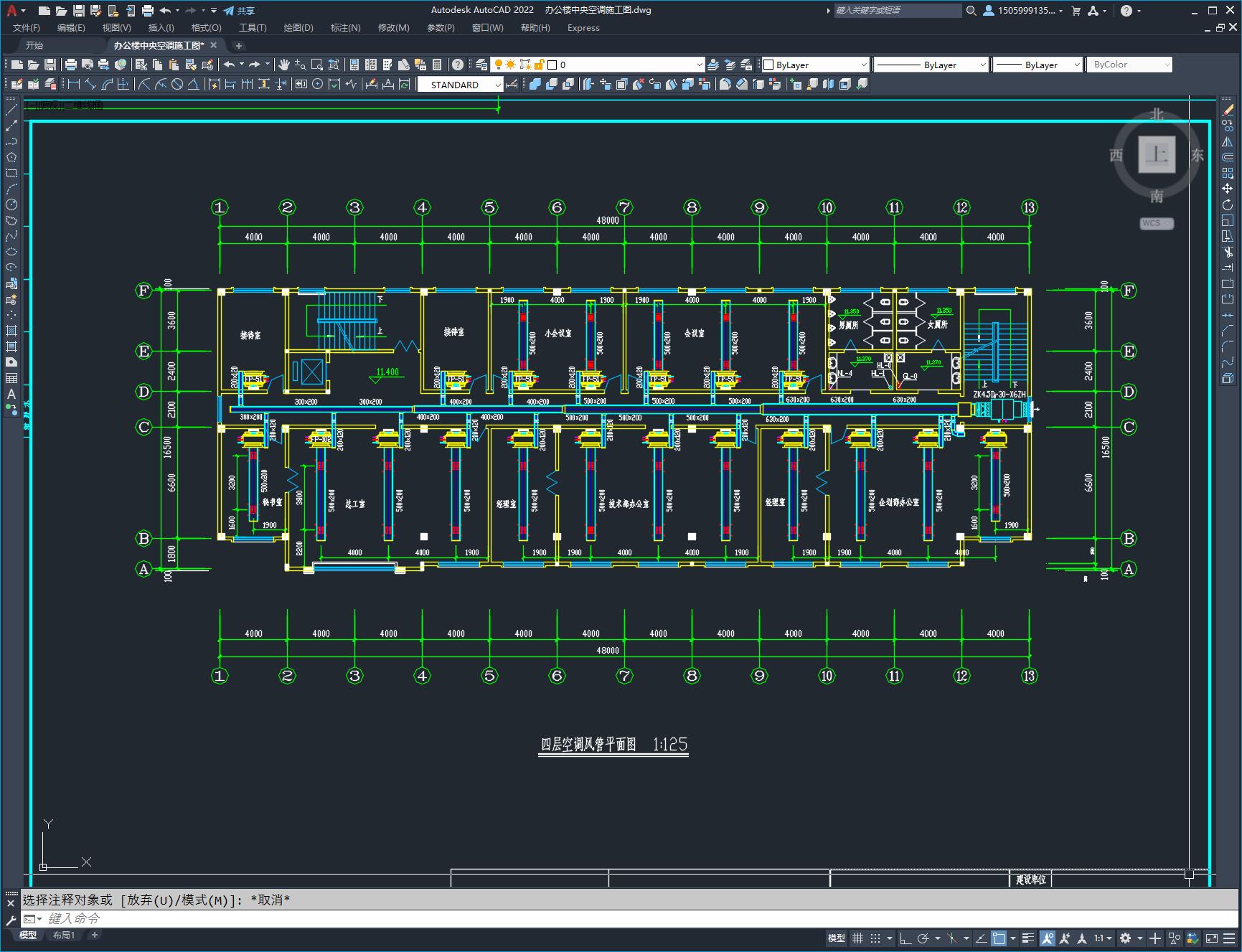
Task: Click the signed-in account 1505999135 button
Action: coord(1023,10)
